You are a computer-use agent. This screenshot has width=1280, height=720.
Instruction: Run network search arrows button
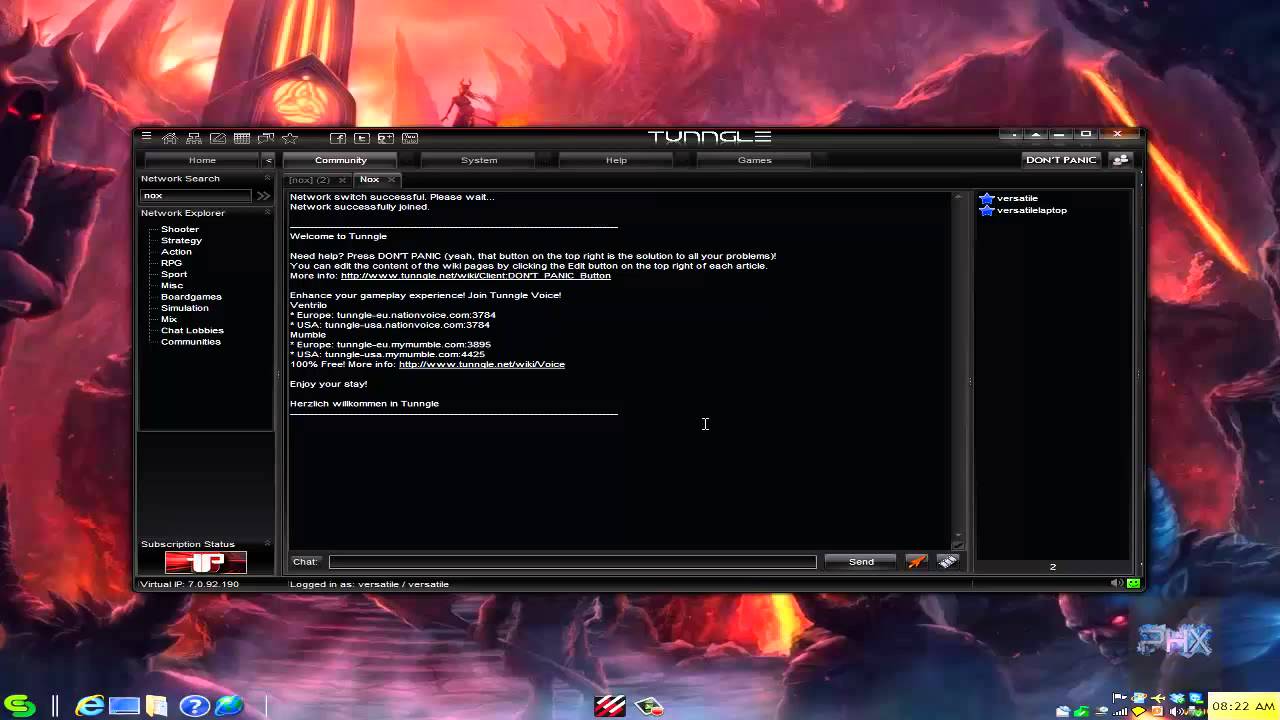(263, 196)
